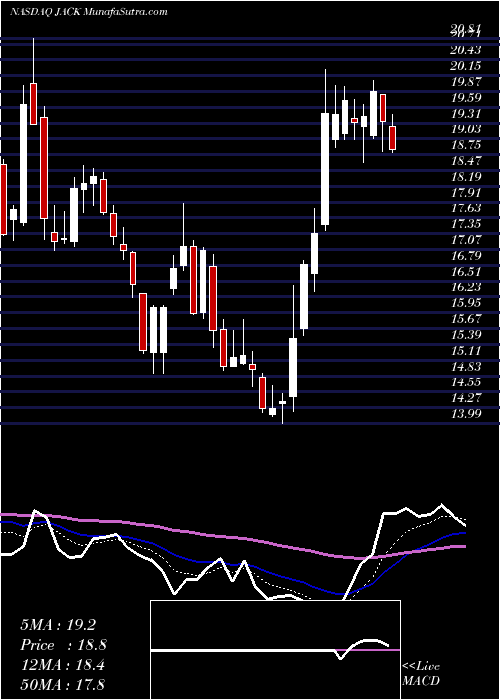This screenshot has width=500, height=700.
Task: Click the 15.39 axis value
Action: click(x=465, y=335)
